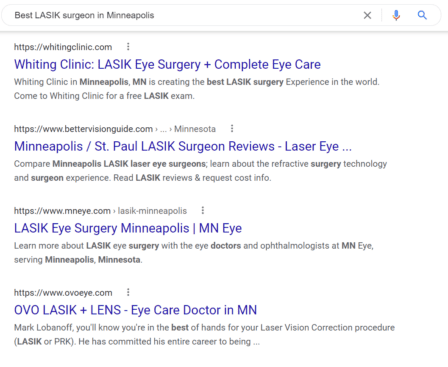448x367 pixels.
Task: Click the lasik-minneapolis breadcrumb in the third result
Action: [152, 211]
